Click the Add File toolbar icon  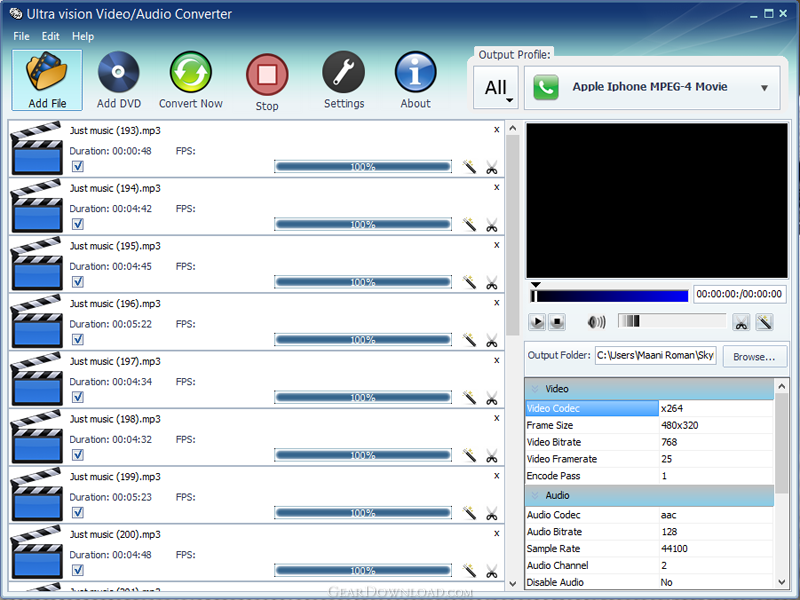tap(47, 80)
